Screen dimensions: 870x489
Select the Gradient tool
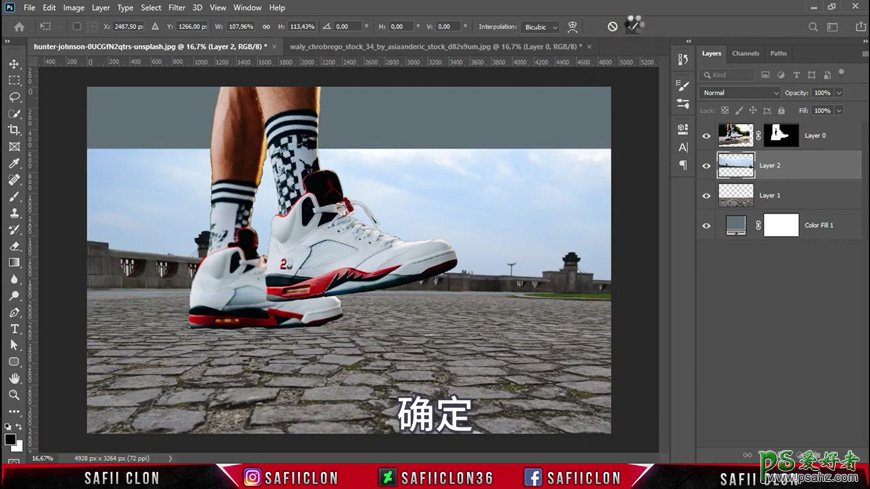(14, 263)
